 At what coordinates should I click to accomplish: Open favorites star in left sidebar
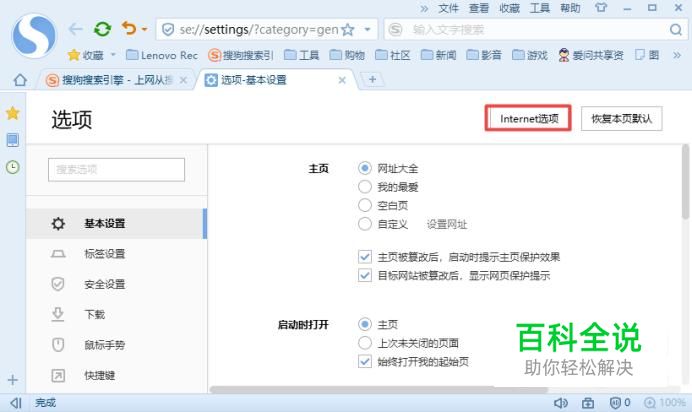tap(13, 113)
